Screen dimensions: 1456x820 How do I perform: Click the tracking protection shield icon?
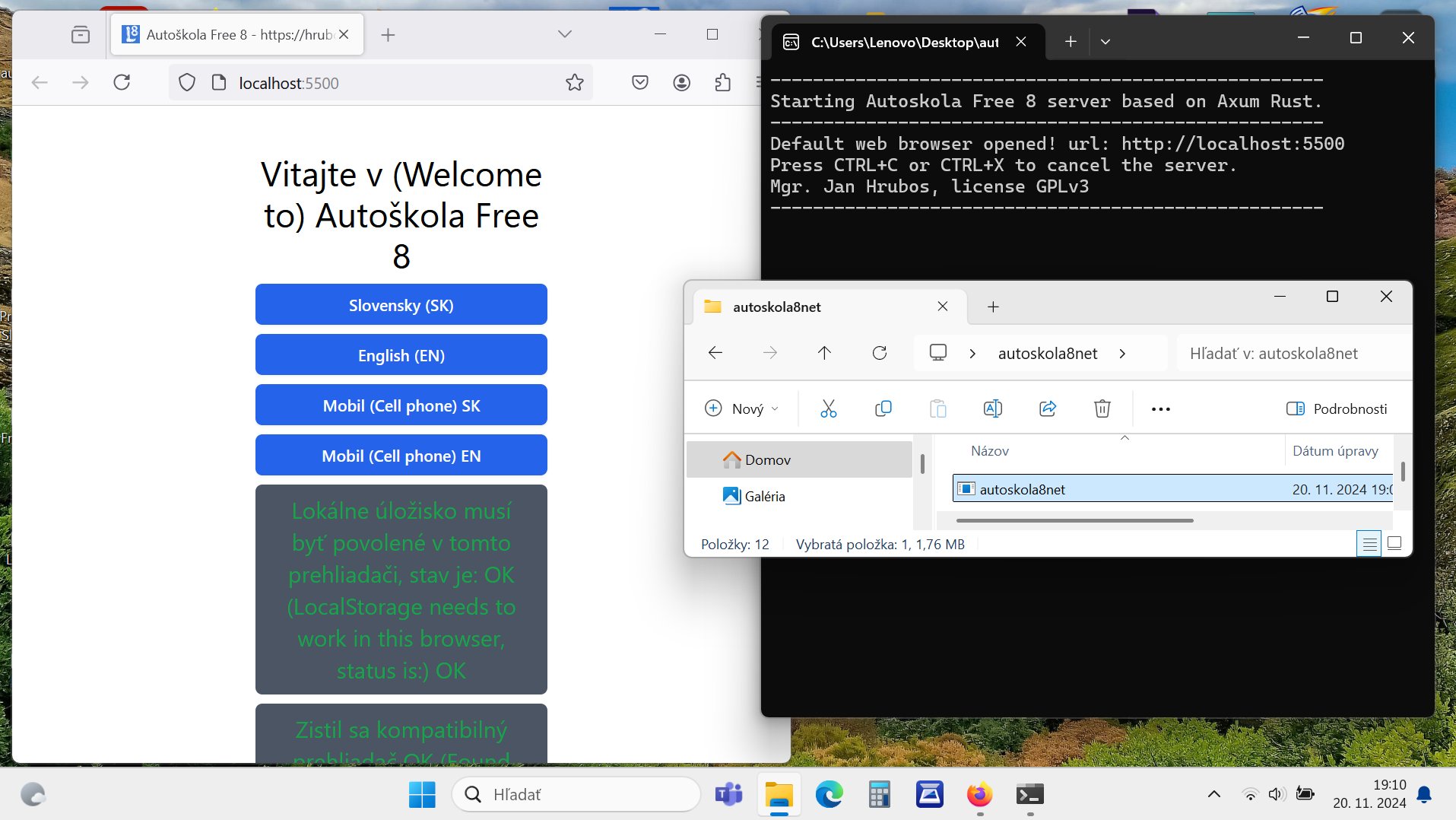pos(186,82)
